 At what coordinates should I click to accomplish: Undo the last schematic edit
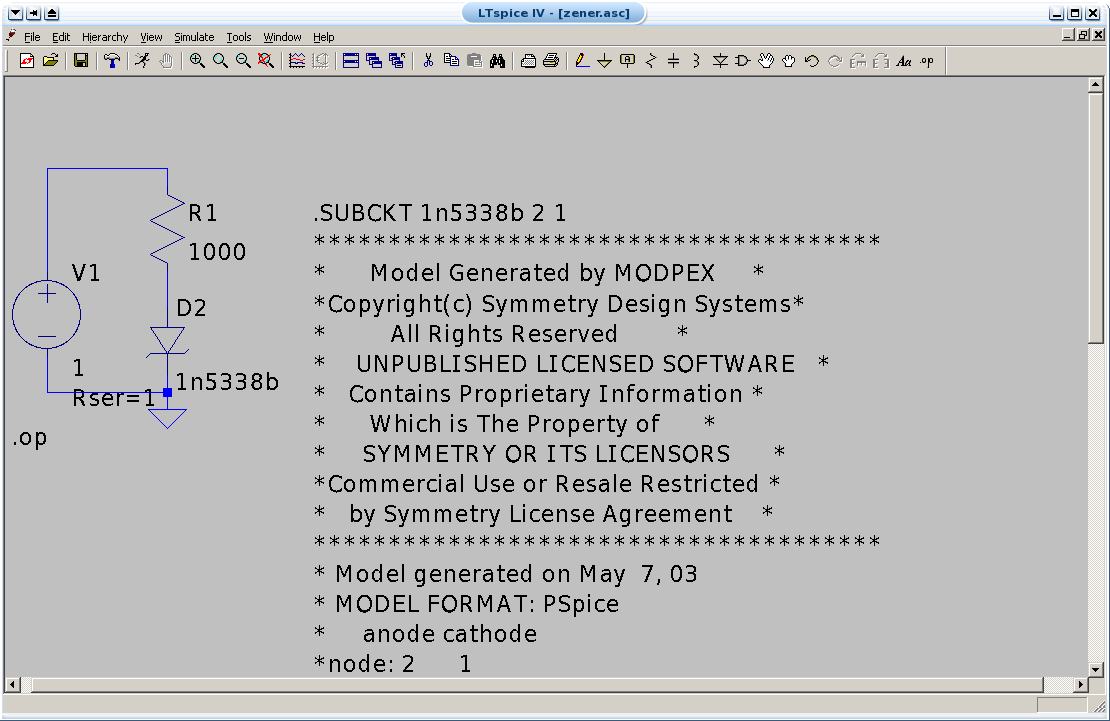(x=811, y=61)
